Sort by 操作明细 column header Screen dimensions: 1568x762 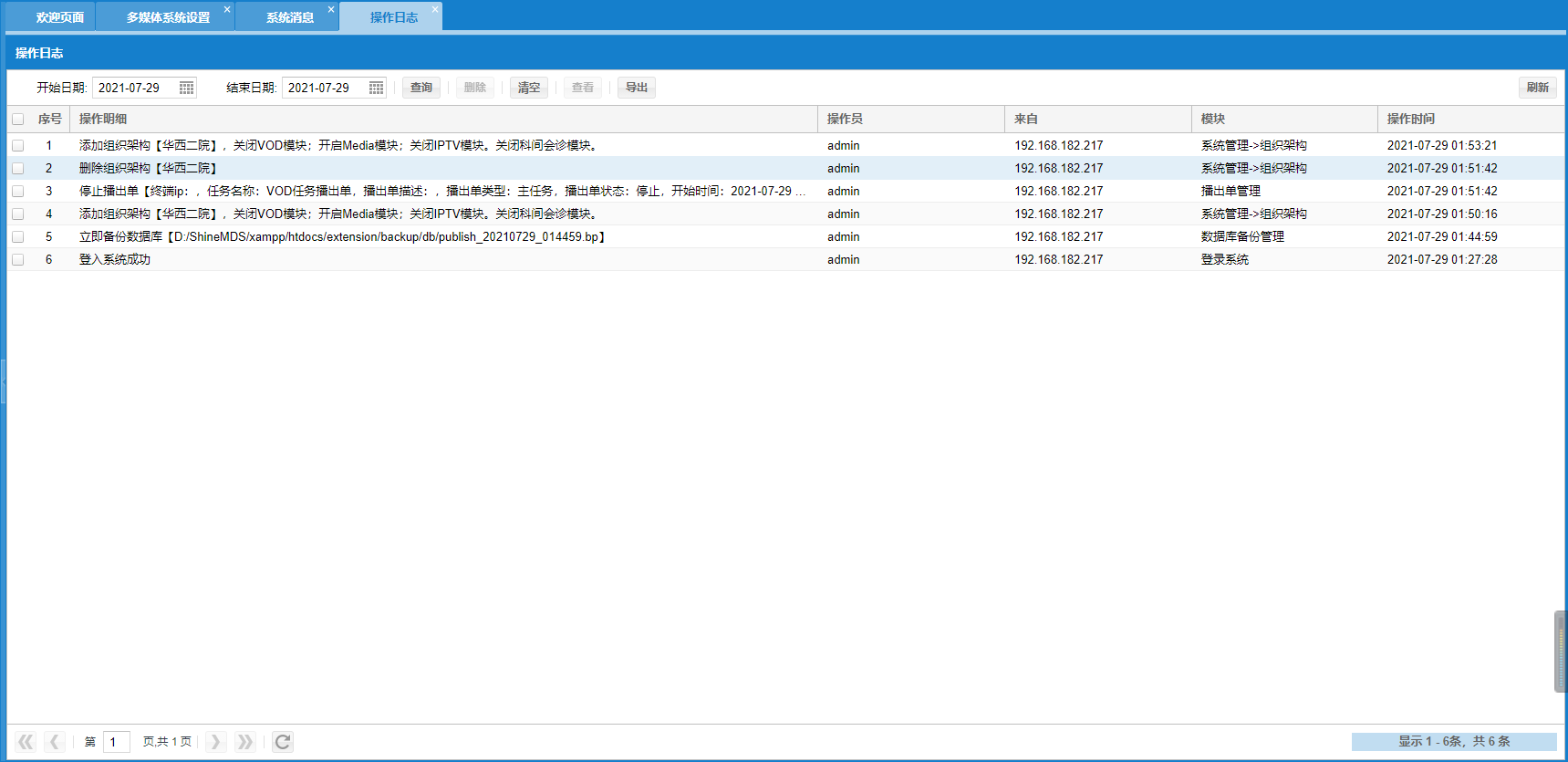click(443, 119)
